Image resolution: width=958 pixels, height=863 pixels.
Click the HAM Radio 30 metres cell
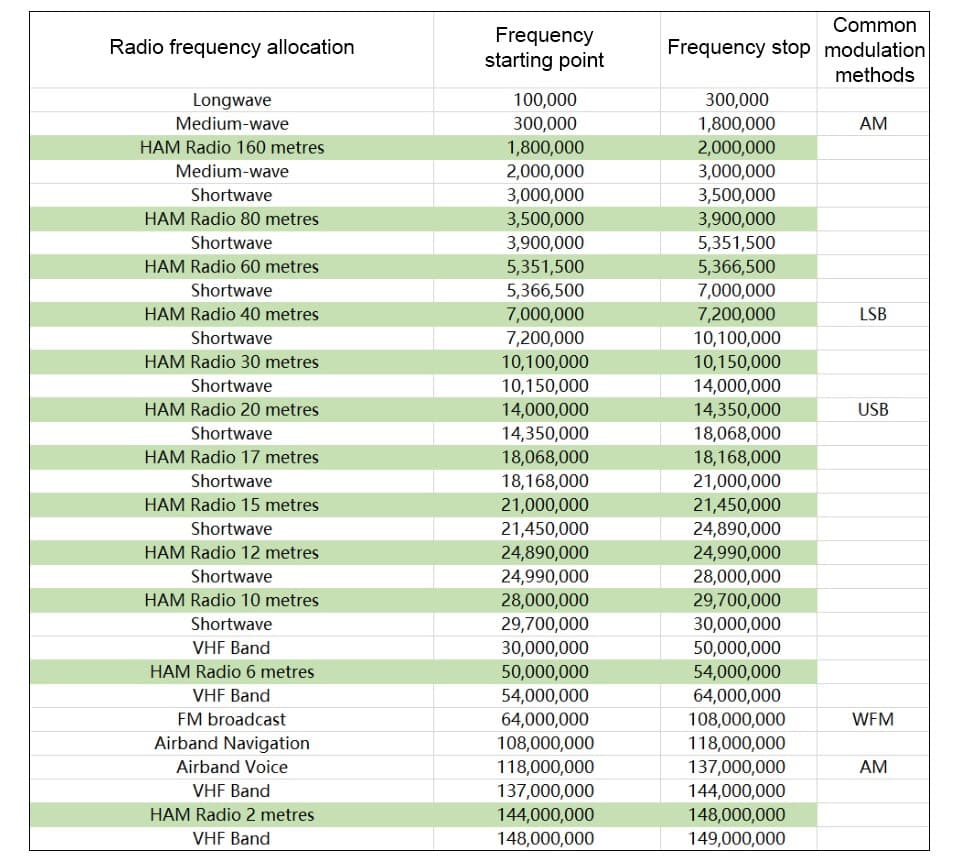click(x=232, y=362)
